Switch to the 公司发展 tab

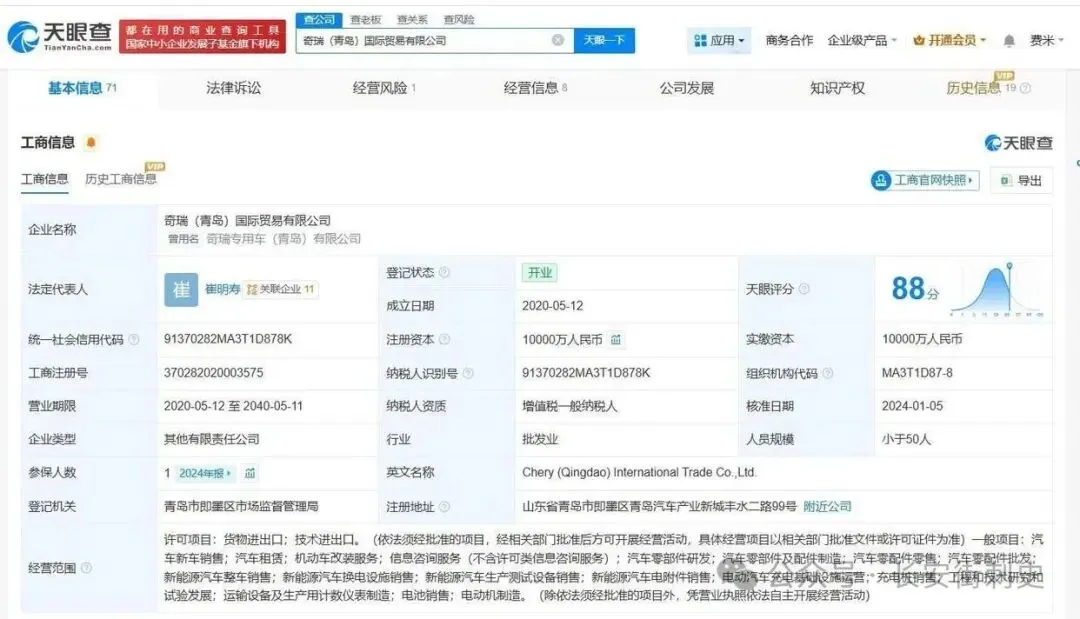pyautogui.click(x=687, y=88)
